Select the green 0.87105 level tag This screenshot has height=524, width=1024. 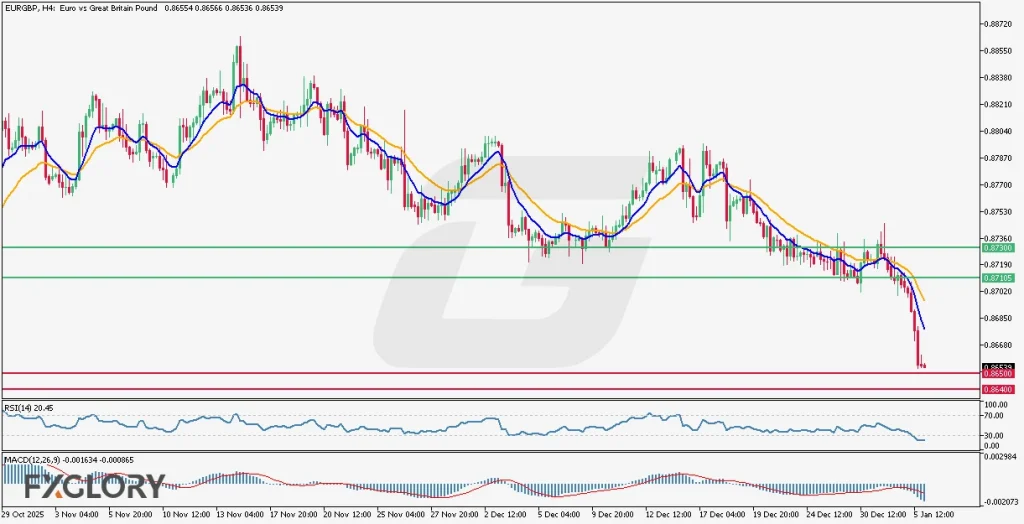[999, 278]
